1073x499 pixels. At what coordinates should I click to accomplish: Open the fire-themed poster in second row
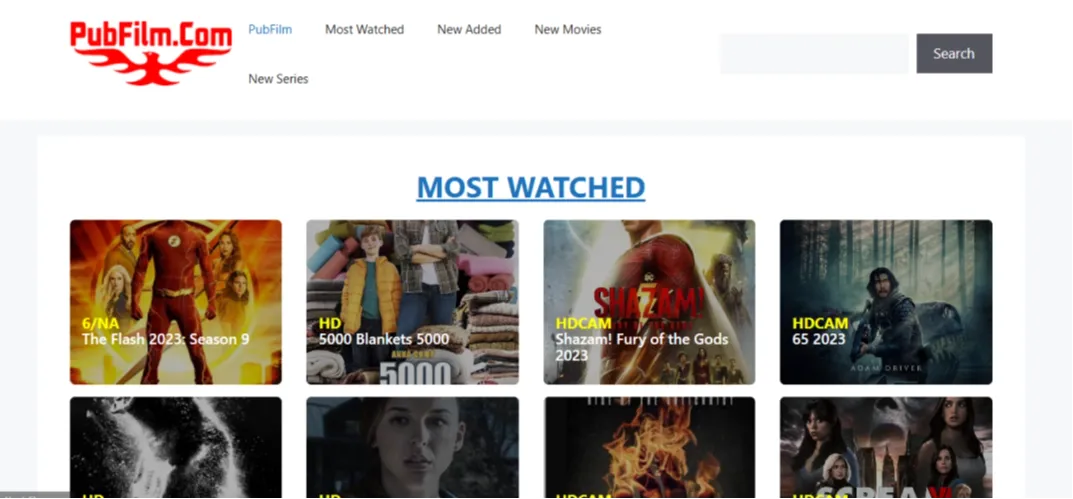(649, 445)
